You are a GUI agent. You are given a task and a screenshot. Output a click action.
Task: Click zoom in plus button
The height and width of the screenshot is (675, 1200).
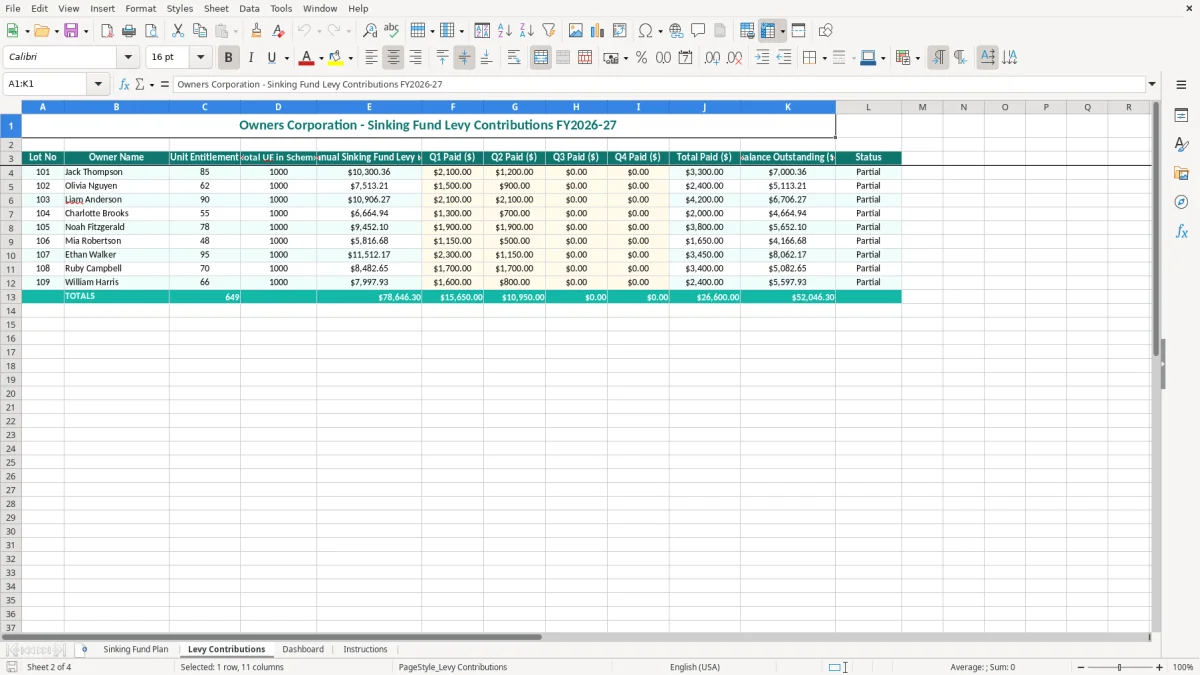click(1160, 667)
